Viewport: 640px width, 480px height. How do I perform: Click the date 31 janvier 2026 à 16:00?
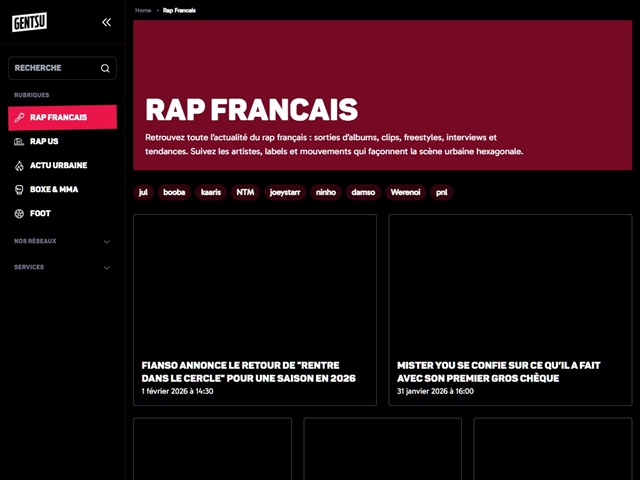(x=435, y=391)
